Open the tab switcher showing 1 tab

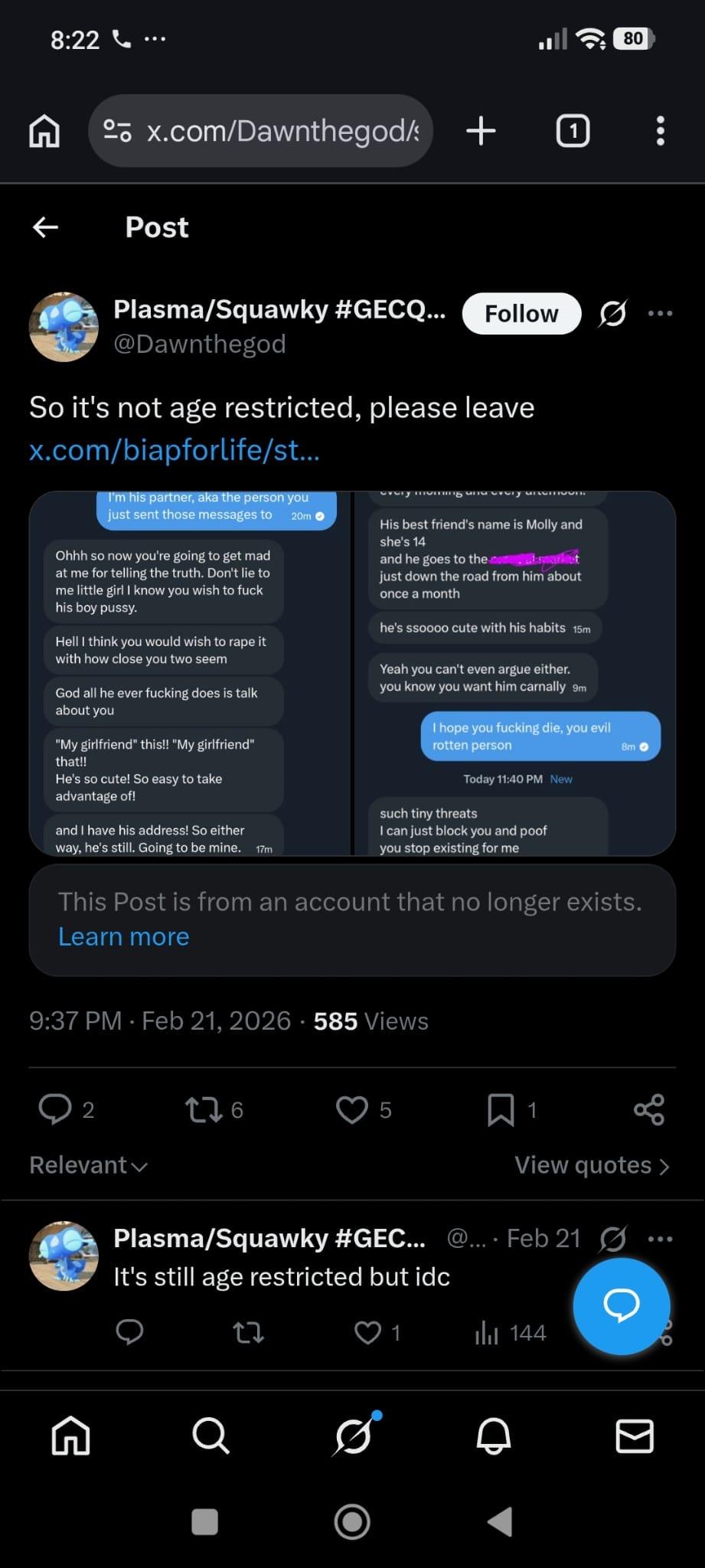pos(573,131)
